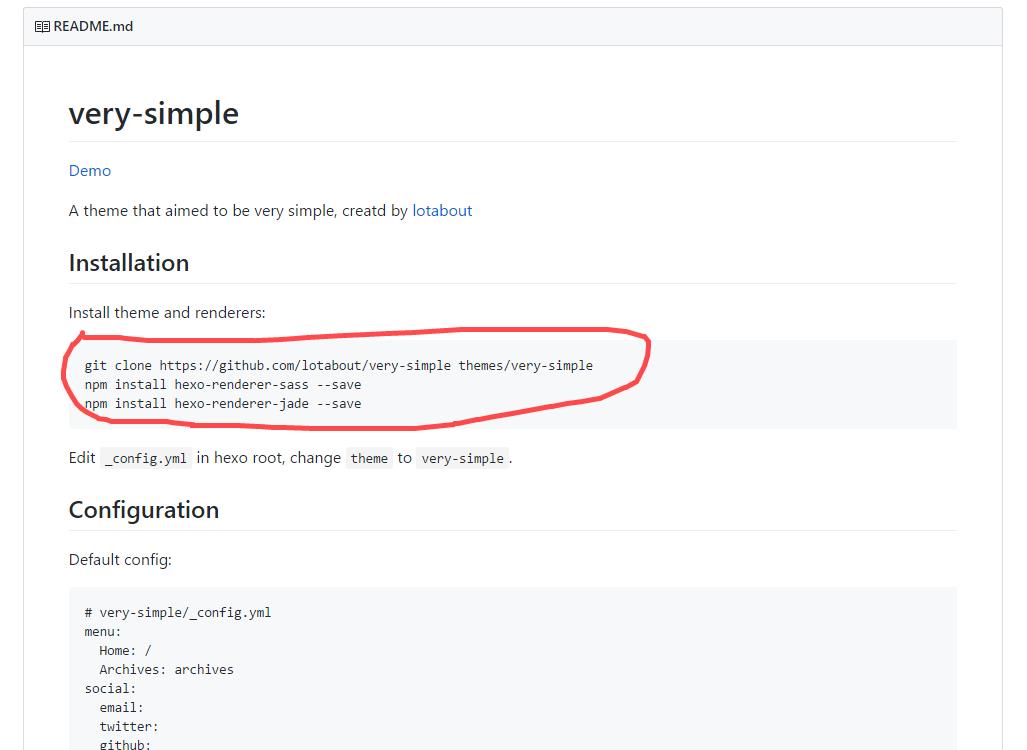Click the very-simple main heading
Image resolution: width=1027 pixels, height=750 pixels.
pyautogui.click(x=153, y=113)
